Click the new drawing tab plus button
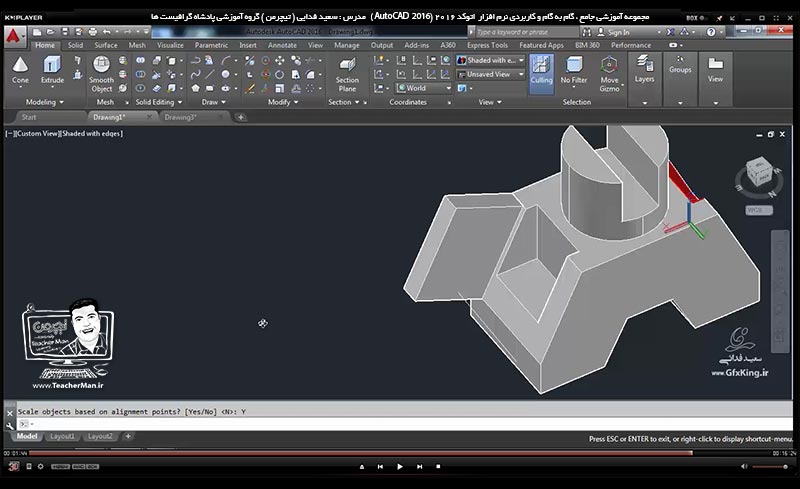 point(240,117)
